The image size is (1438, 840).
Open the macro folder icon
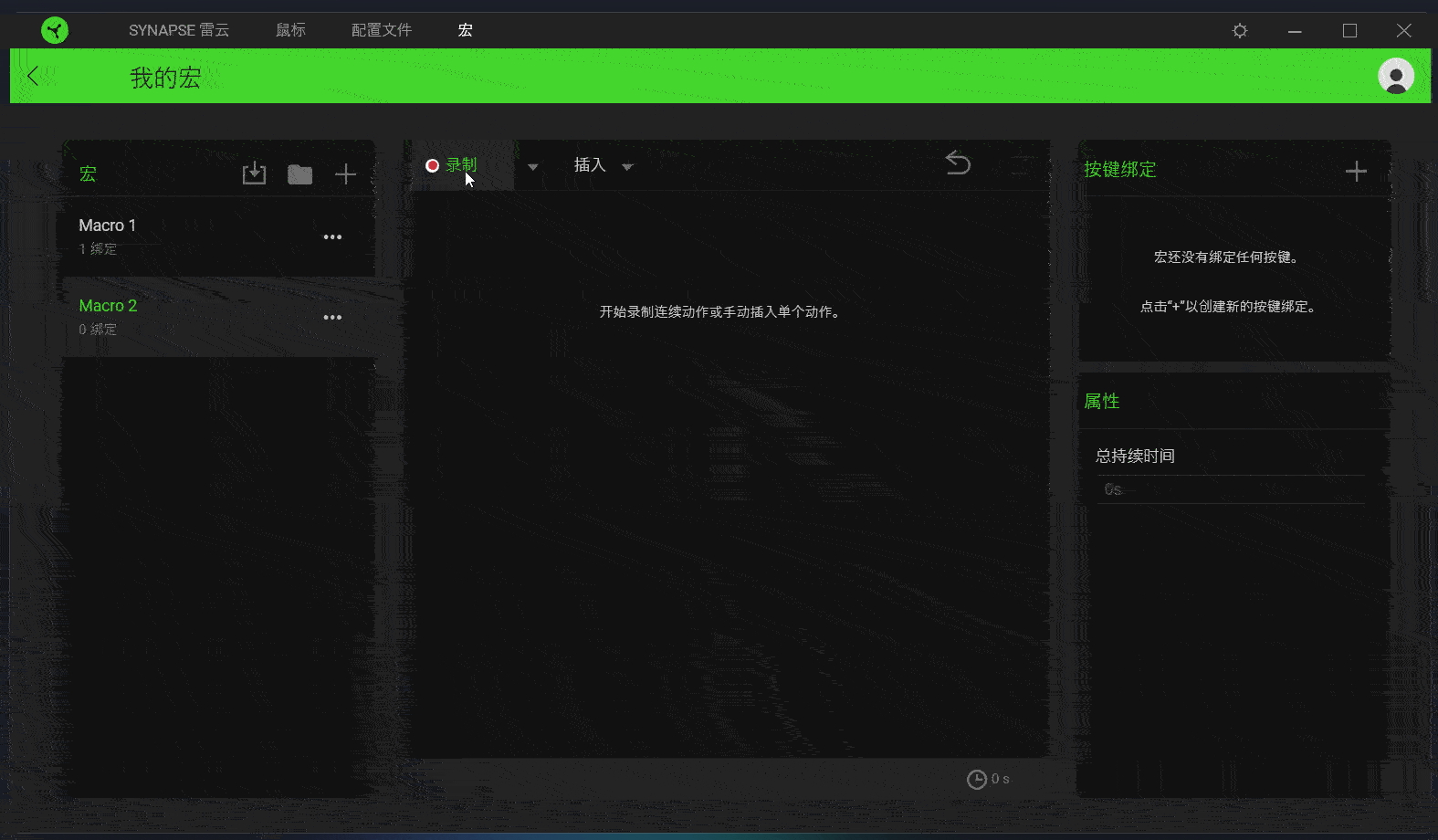click(x=299, y=174)
